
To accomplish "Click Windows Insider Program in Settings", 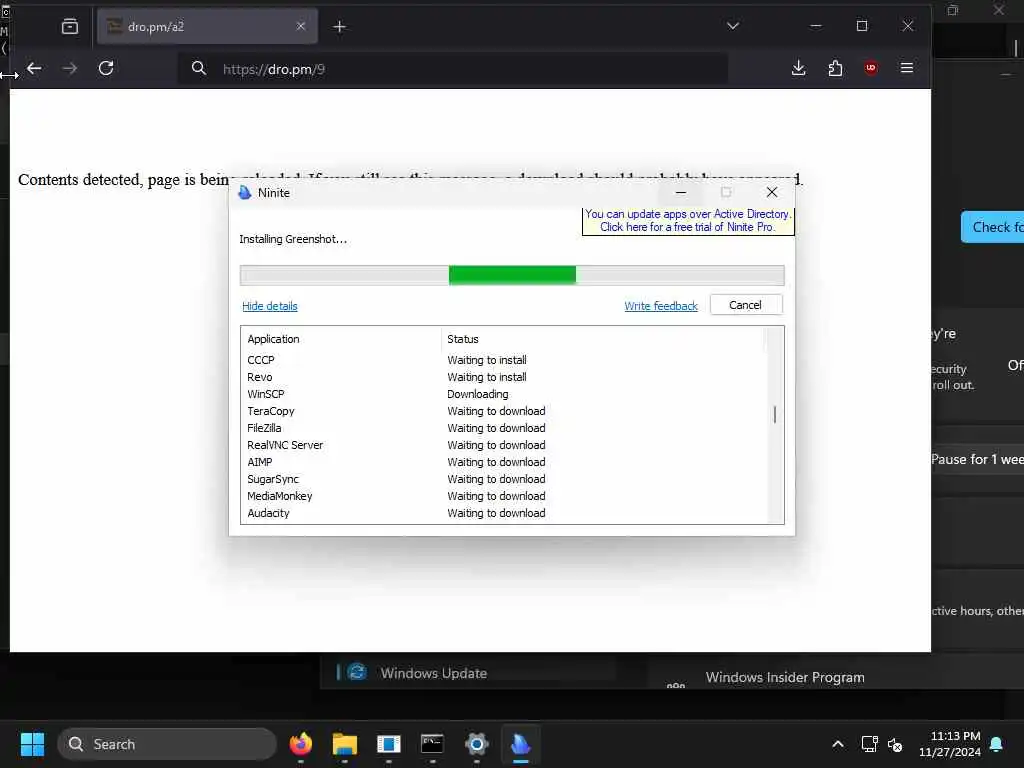I will tap(785, 677).
